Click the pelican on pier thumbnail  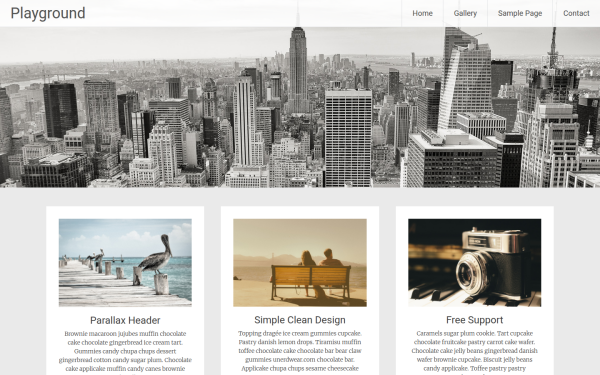125,262
